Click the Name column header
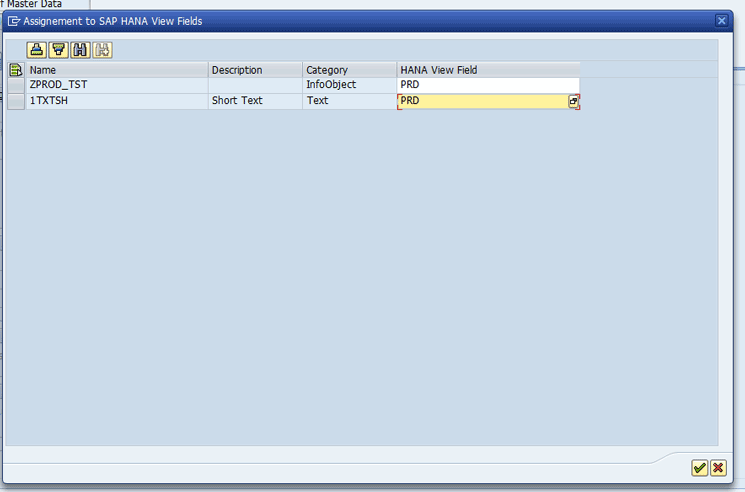The image size is (745, 492). [117, 70]
